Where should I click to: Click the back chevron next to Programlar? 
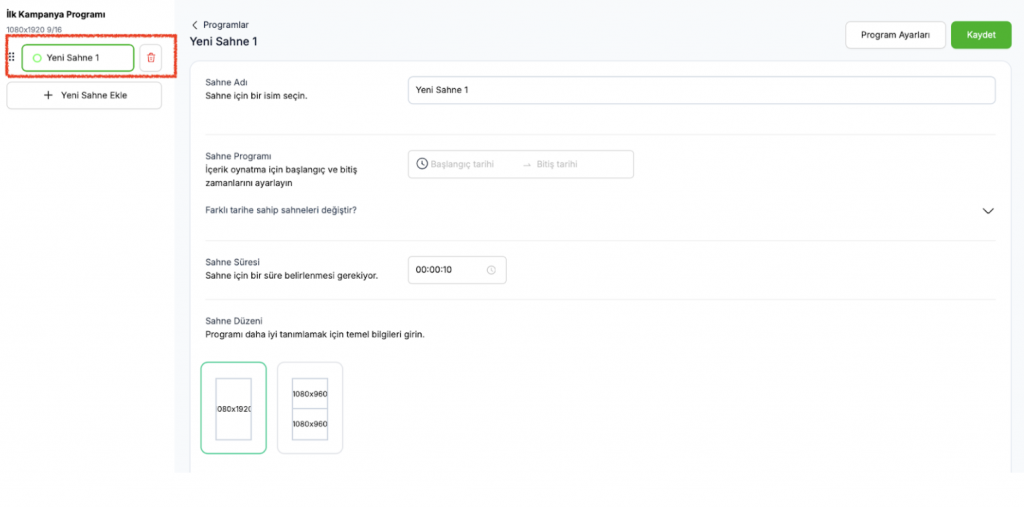[x=194, y=24]
